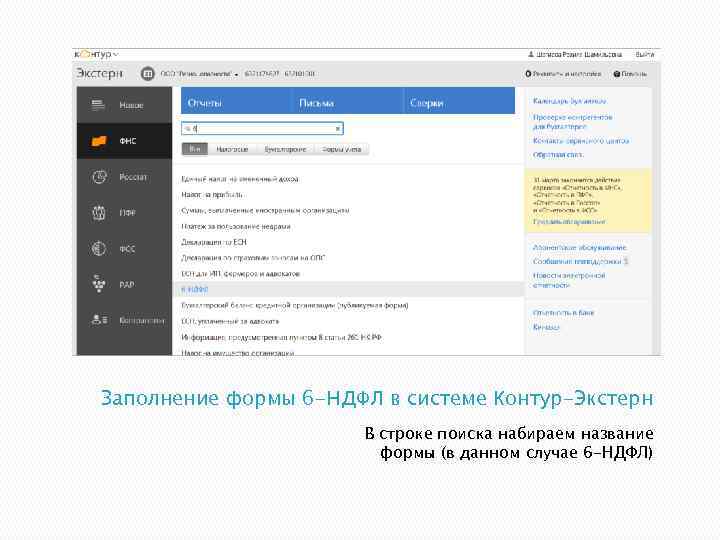Screen dimensions: 720x540
Task: Select the Контрагенты sidebar menu item
Action: [124, 320]
